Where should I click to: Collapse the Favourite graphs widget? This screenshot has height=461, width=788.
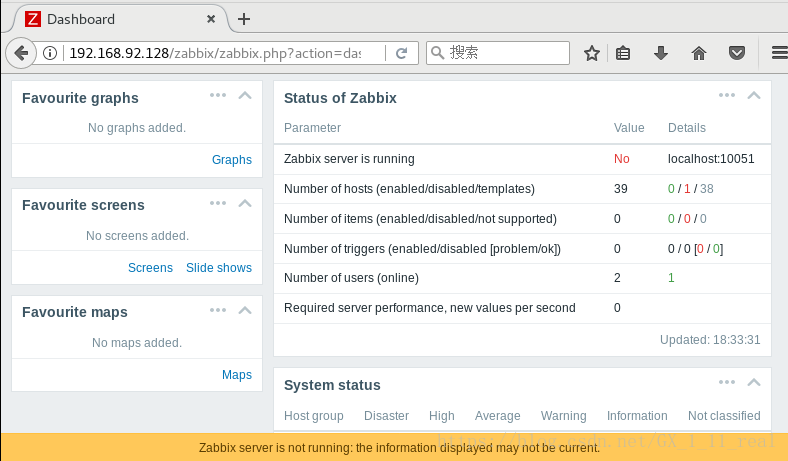(245, 95)
